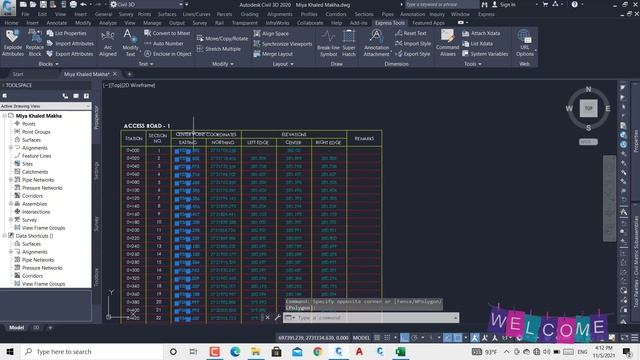Open URL Options tool
This screenshot has height=360, width=640.
524,43
